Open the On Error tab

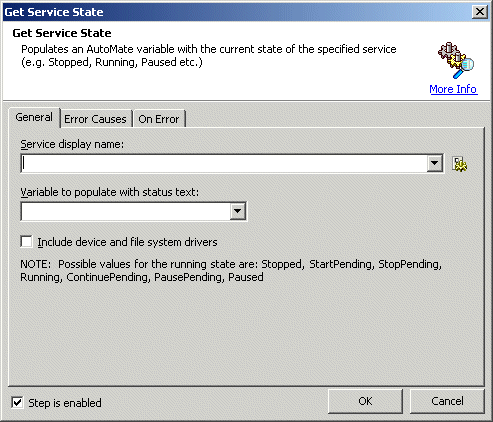(159, 119)
